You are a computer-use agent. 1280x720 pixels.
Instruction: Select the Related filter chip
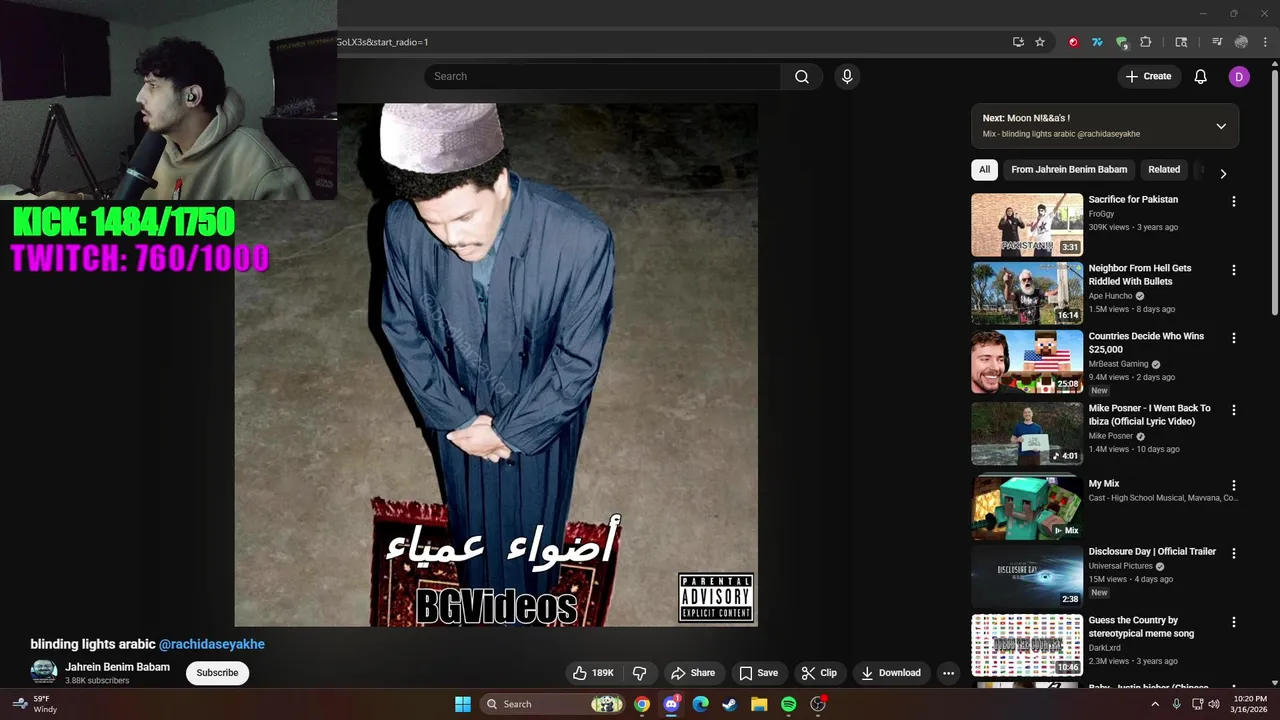point(1164,170)
